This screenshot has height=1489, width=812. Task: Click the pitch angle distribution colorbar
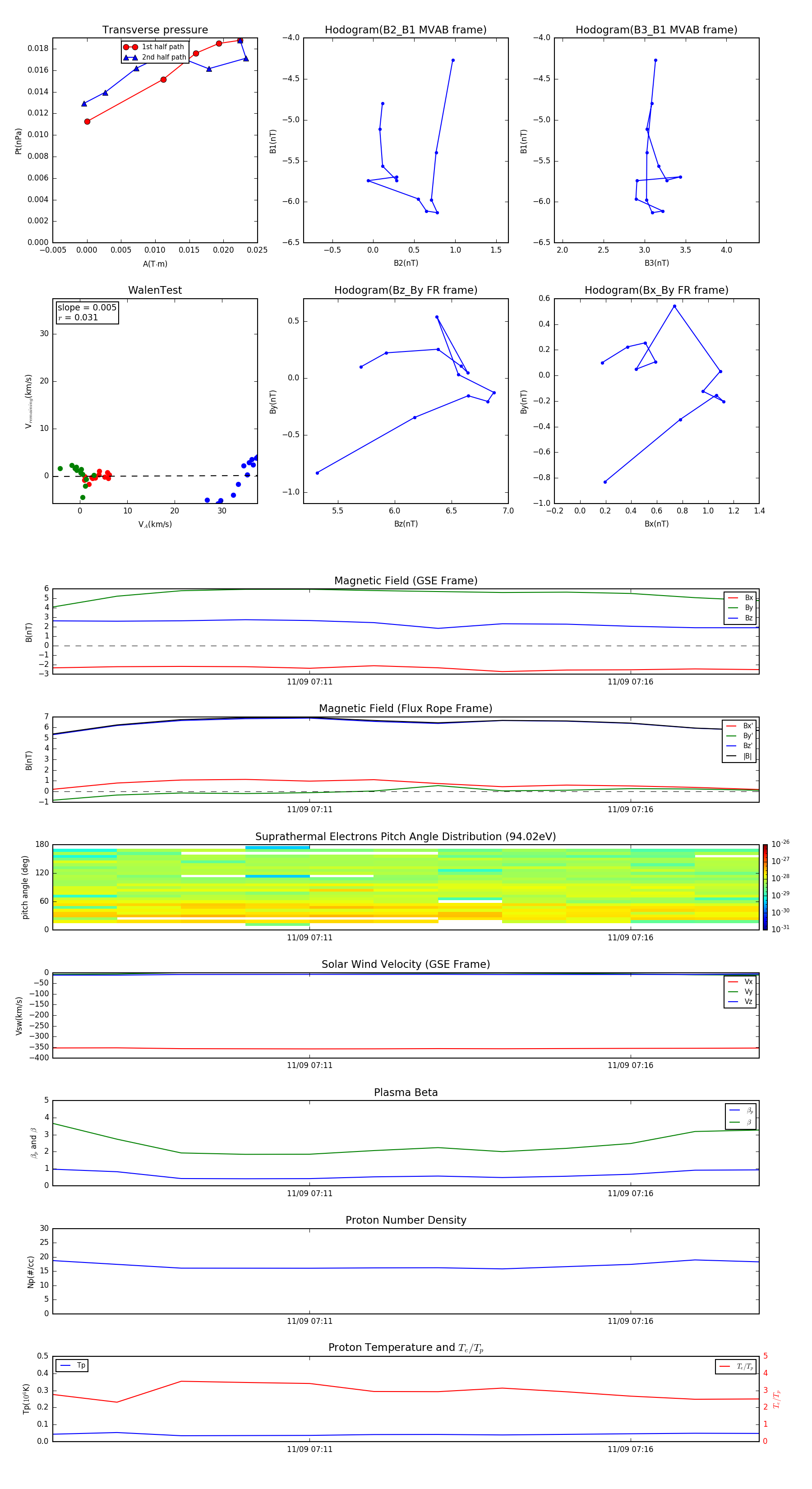tap(765, 887)
